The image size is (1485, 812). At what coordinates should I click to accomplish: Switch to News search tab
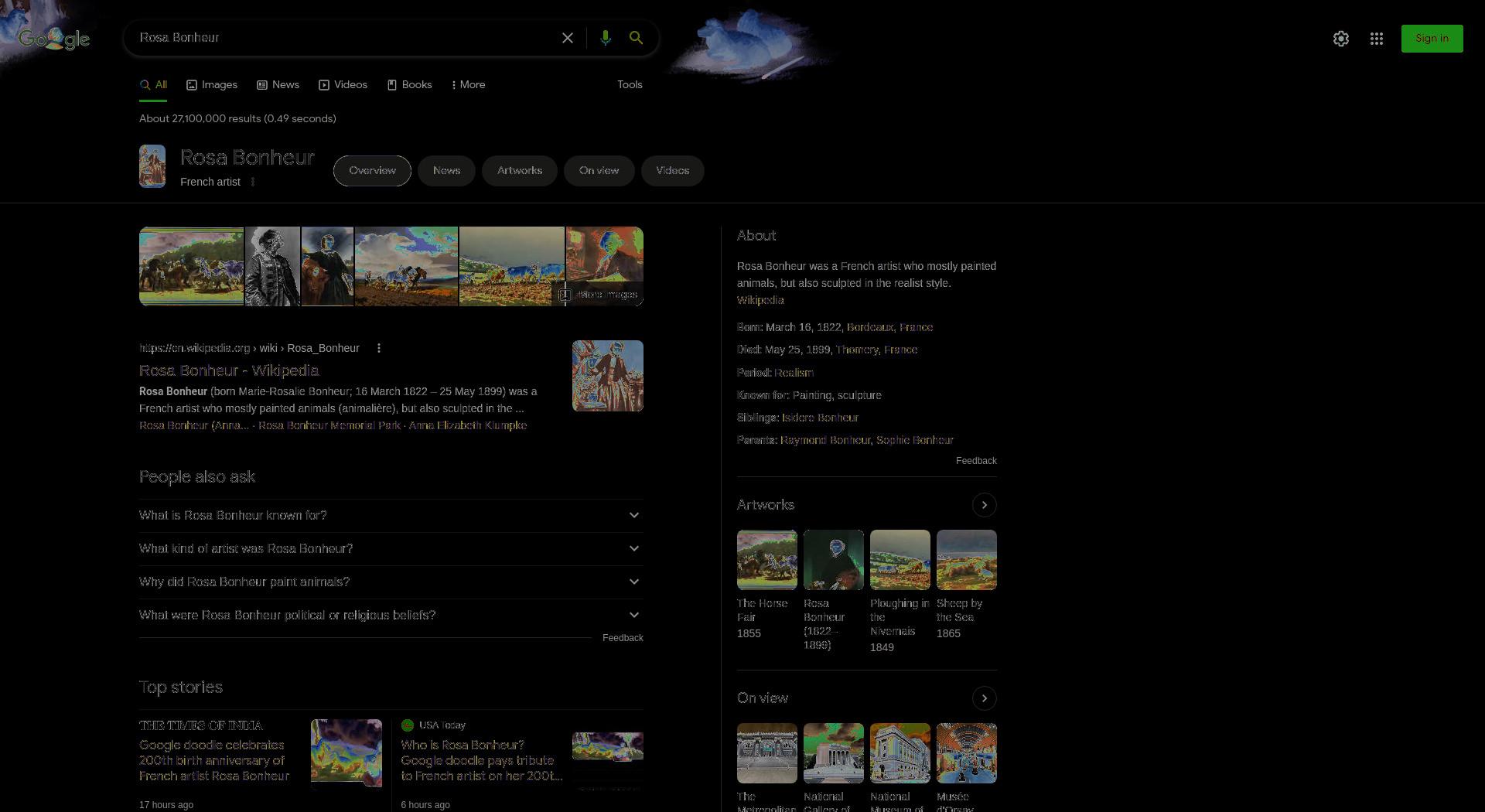point(278,85)
